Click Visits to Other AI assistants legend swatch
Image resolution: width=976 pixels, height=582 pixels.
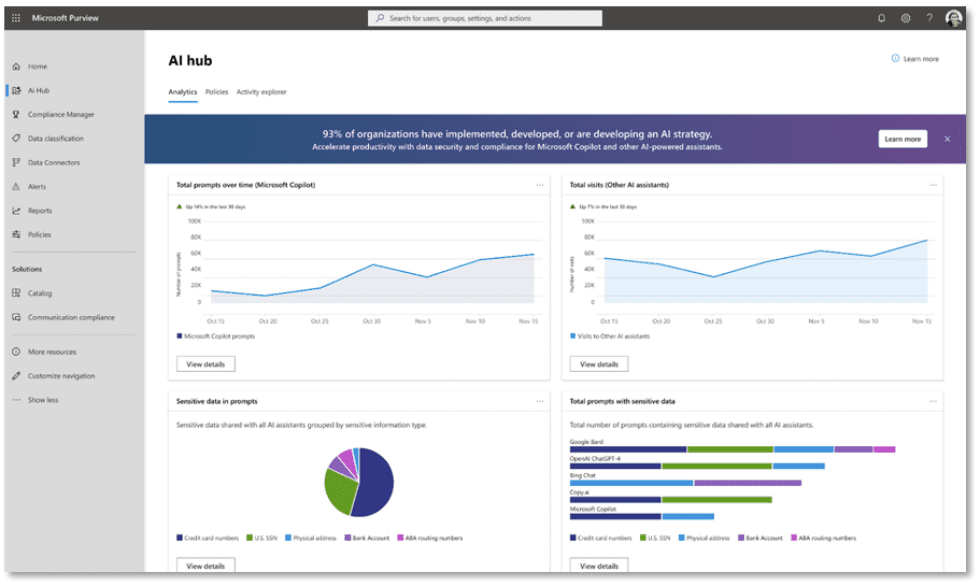[x=573, y=336]
